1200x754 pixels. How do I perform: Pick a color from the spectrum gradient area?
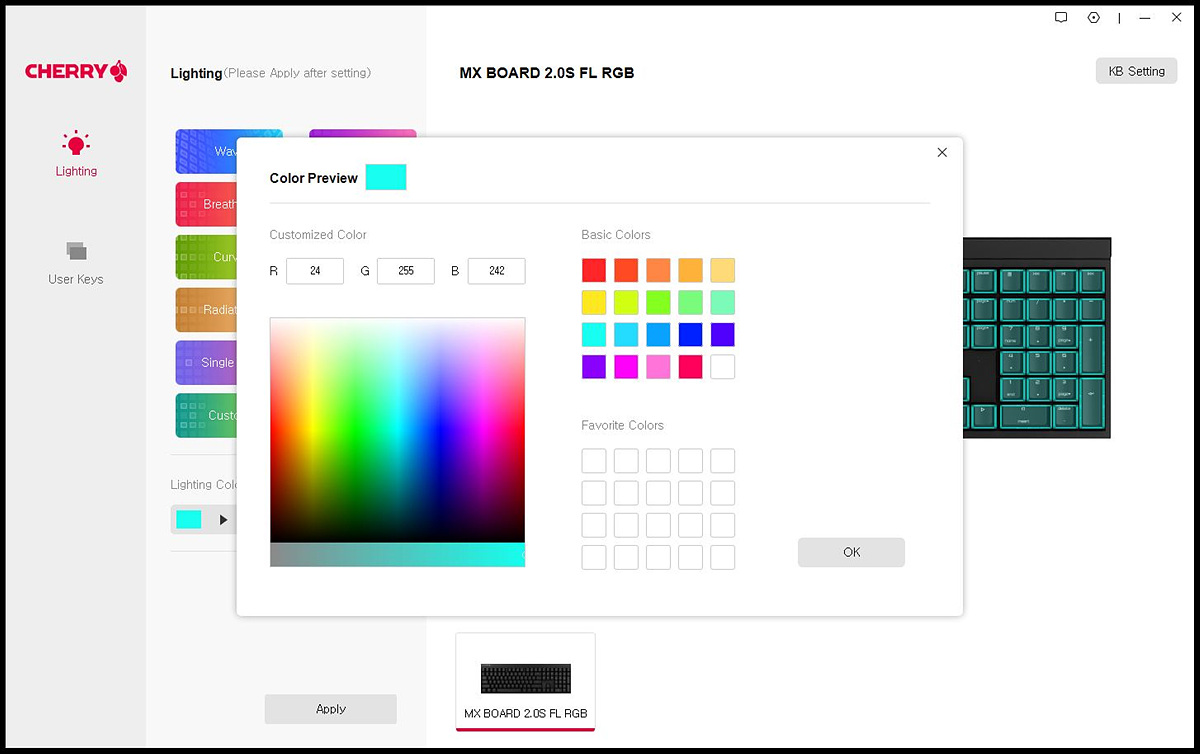[397, 430]
